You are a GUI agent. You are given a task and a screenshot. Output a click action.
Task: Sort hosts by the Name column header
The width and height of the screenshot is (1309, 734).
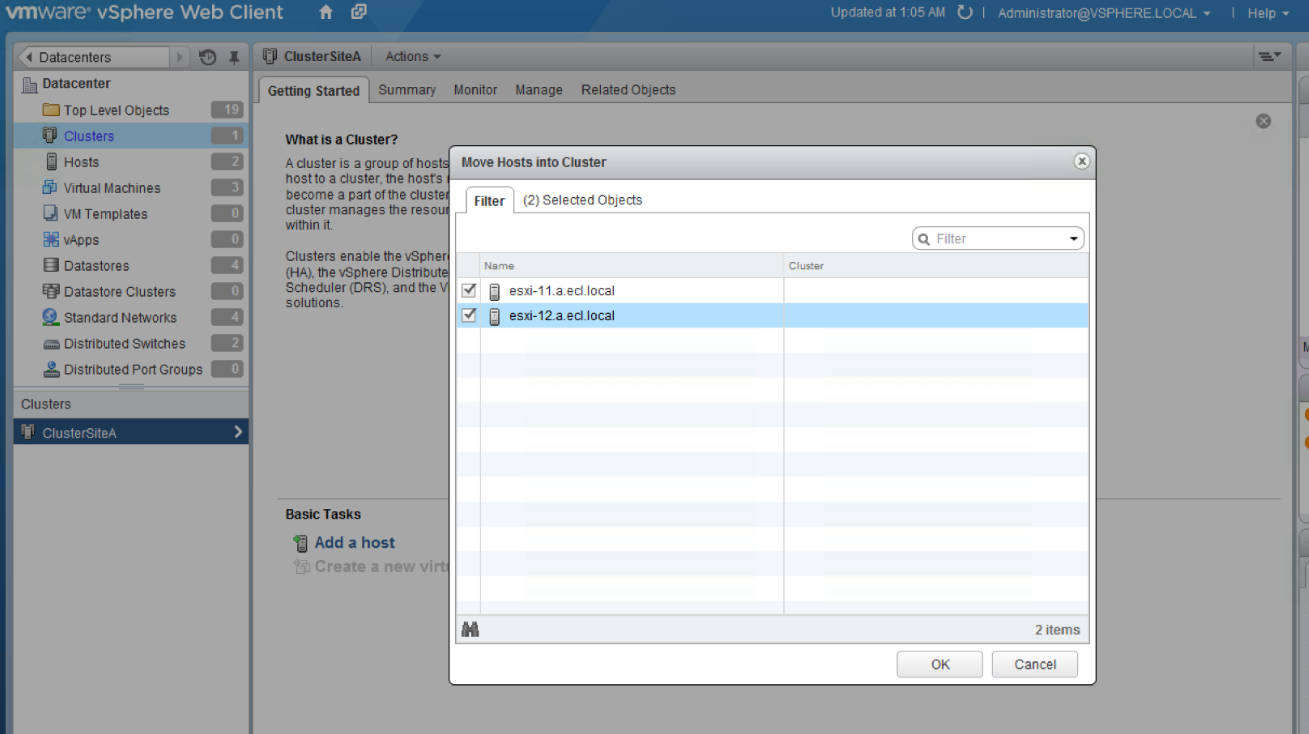[x=632, y=266]
